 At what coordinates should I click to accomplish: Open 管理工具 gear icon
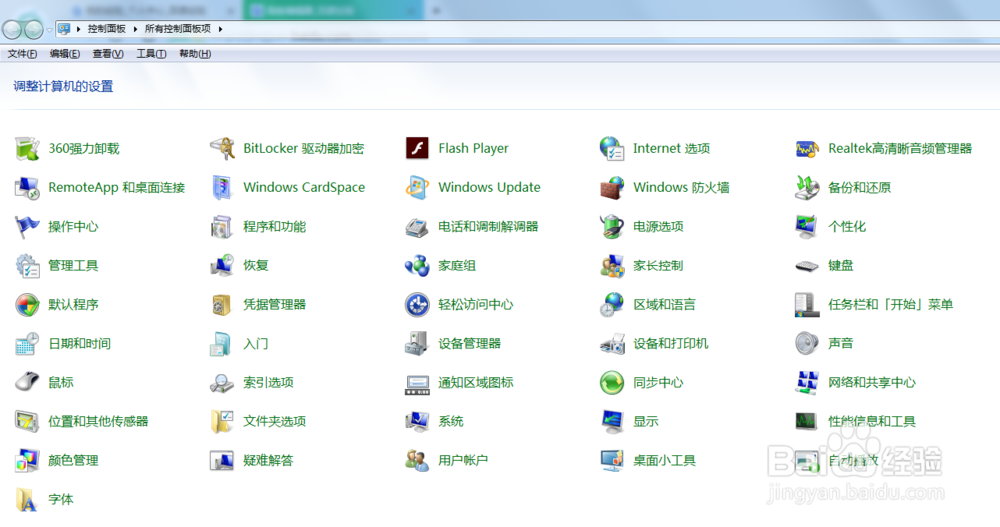tap(27, 265)
